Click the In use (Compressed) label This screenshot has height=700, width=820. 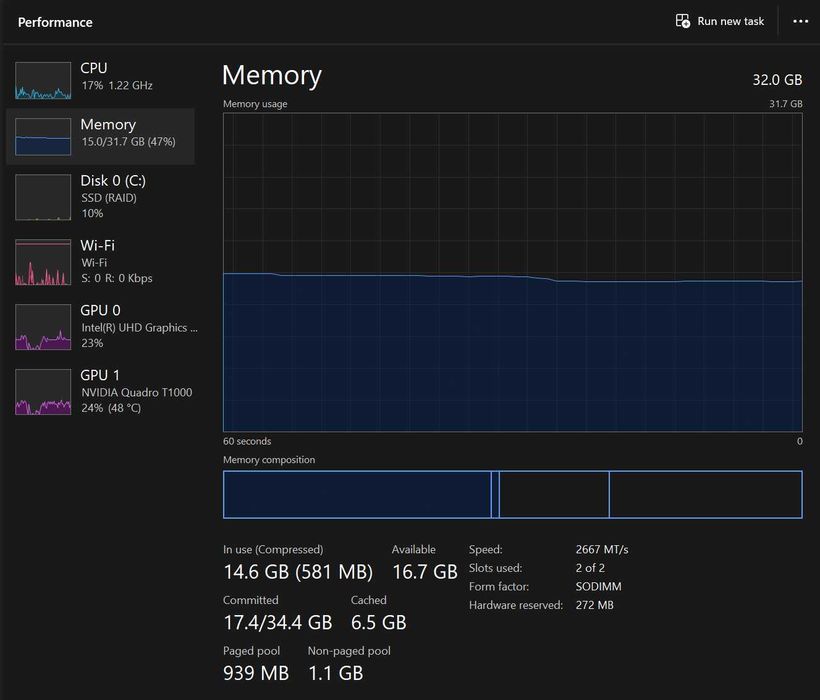point(273,549)
